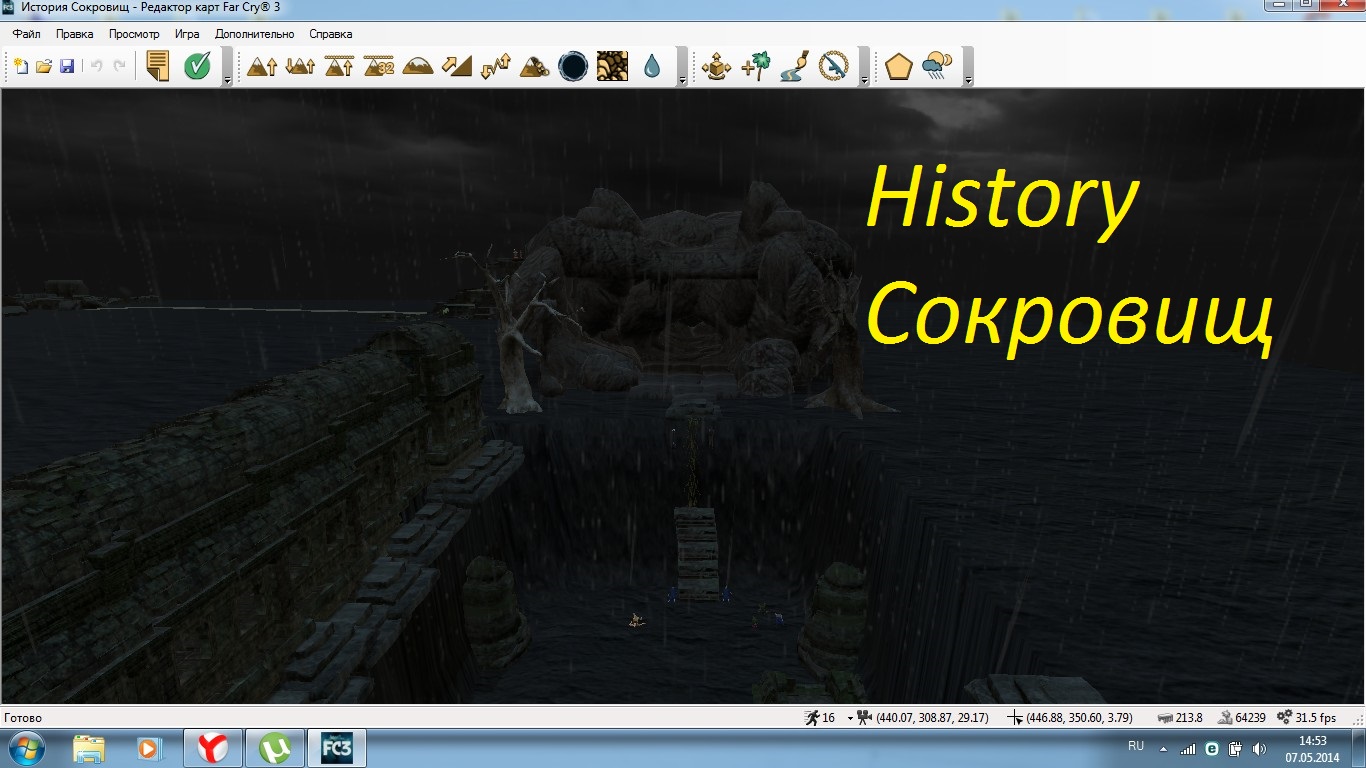Screen dimensions: 1366x768
Task: Select the Road painting brush tool
Action: 794,66
